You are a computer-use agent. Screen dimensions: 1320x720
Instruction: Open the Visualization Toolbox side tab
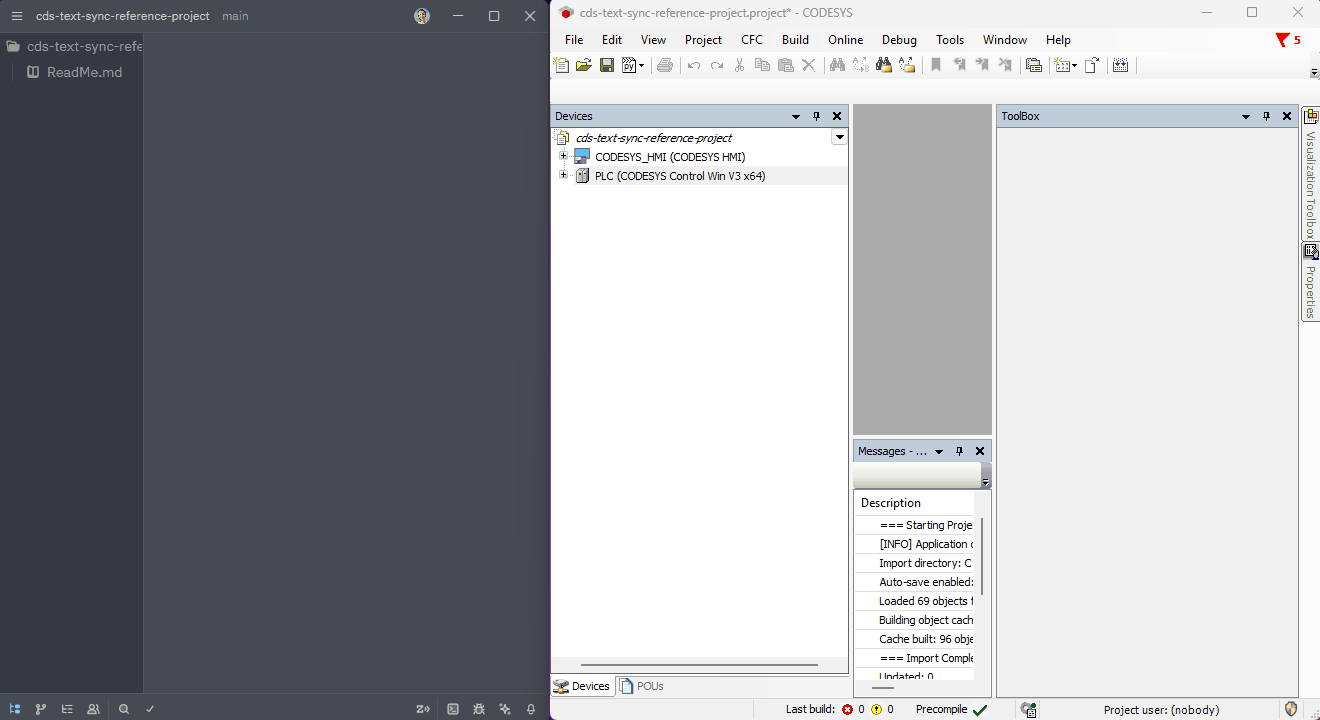[x=1310, y=173]
